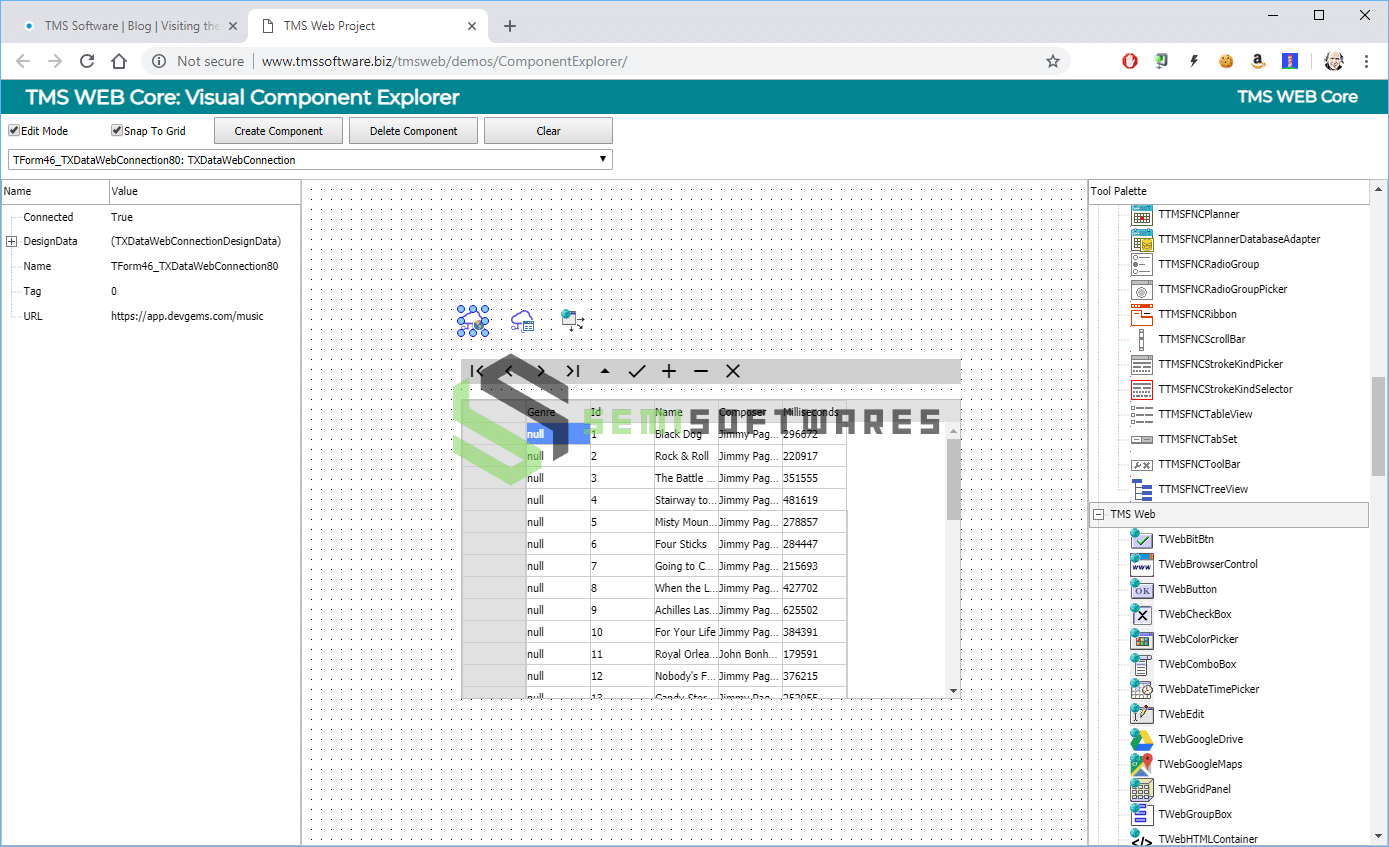Pick the TTMSFNCRadioGroupPicker icon
The image size is (1389, 847).
click(x=1141, y=290)
